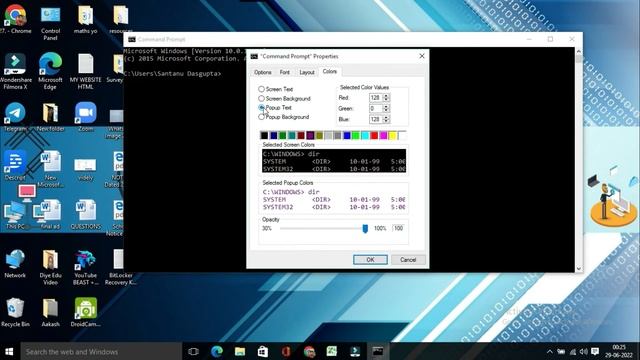Image resolution: width=640 pixels, height=360 pixels.
Task: Click the Red value input field
Action: click(376, 98)
